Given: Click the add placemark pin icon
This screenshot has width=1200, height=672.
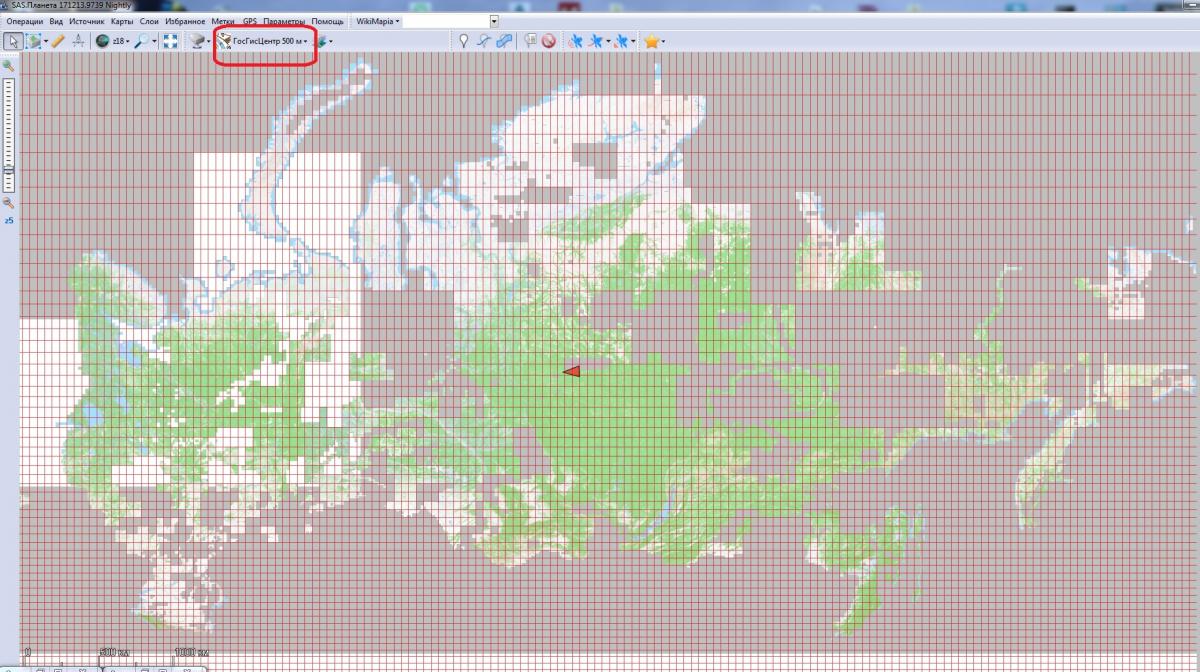Looking at the screenshot, I should (463, 41).
